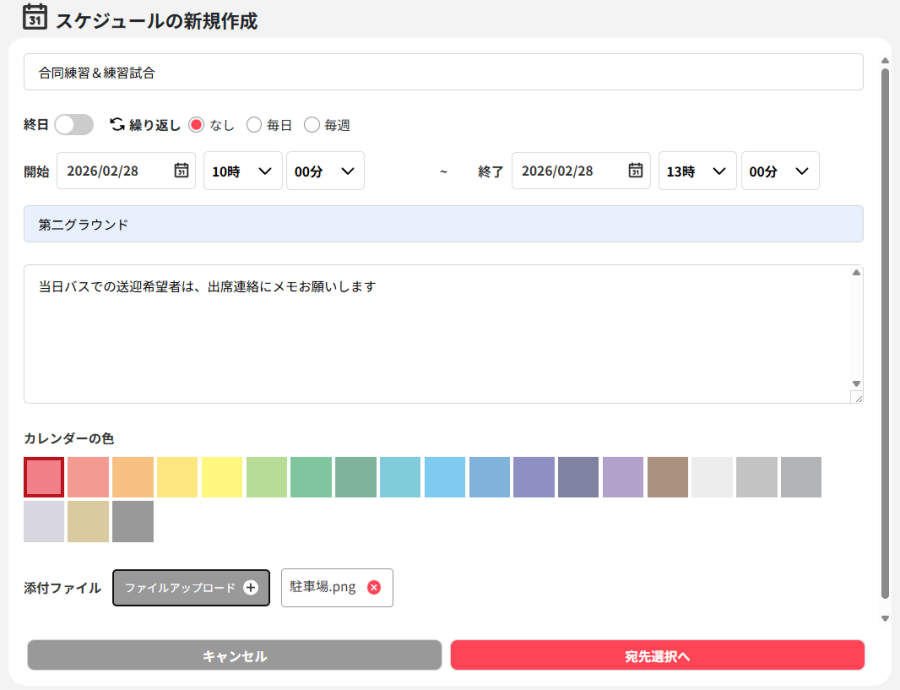This screenshot has width=900, height=690.
Task: Toggle the 終日 all-day switch
Action: coord(74,125)
